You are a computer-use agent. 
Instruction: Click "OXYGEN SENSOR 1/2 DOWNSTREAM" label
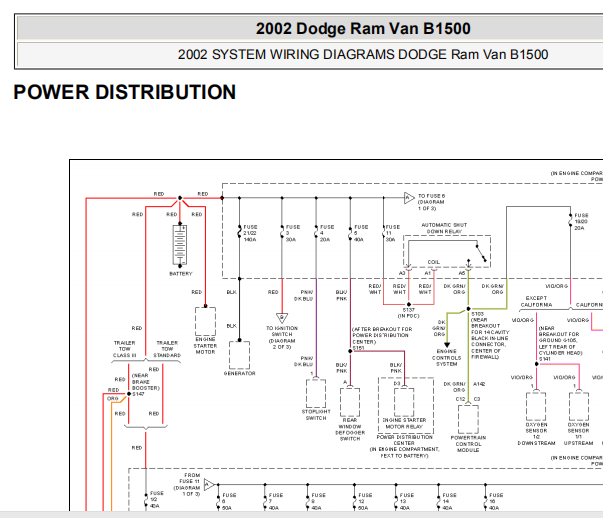click(x=536, y=434)
